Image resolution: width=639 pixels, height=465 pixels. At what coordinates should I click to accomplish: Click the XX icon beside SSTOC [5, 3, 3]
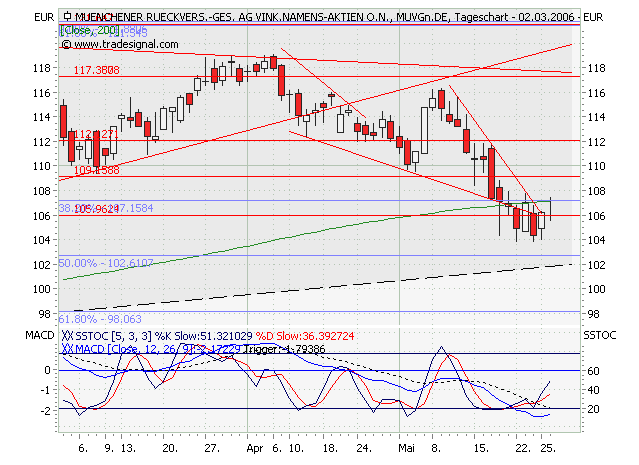(x=67, y=336)
